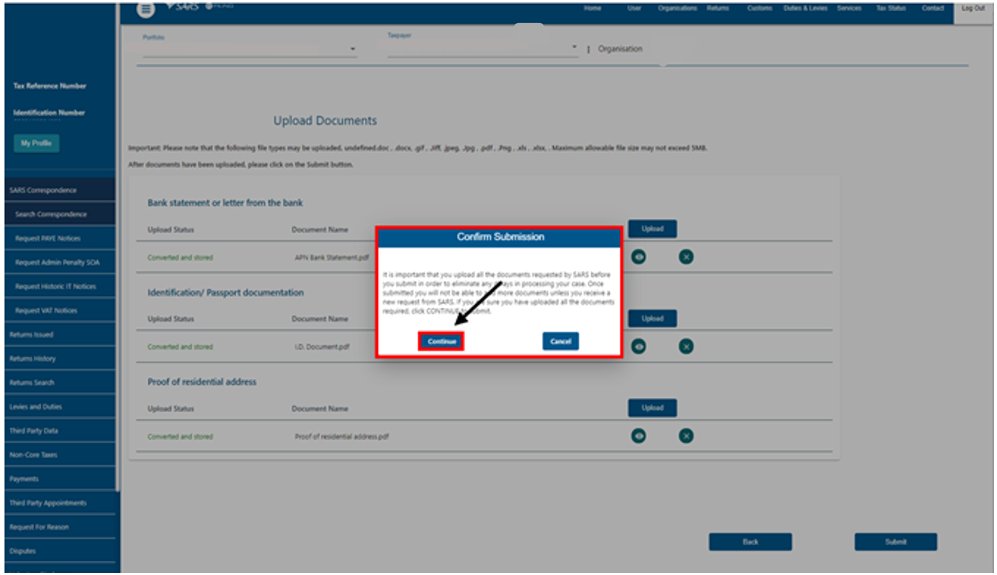
Task: Expand the Portfolio dropdown
Action: [352, 49]
